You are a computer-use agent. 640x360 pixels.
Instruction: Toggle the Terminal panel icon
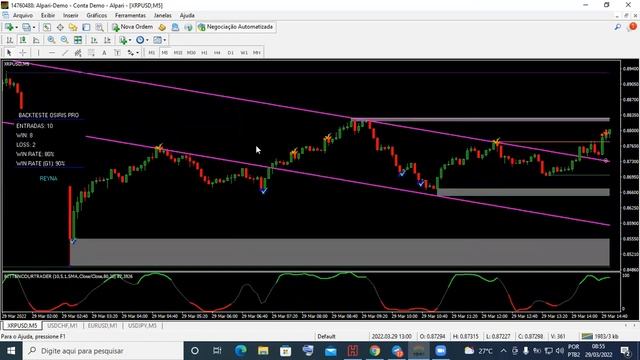[86, 27]
